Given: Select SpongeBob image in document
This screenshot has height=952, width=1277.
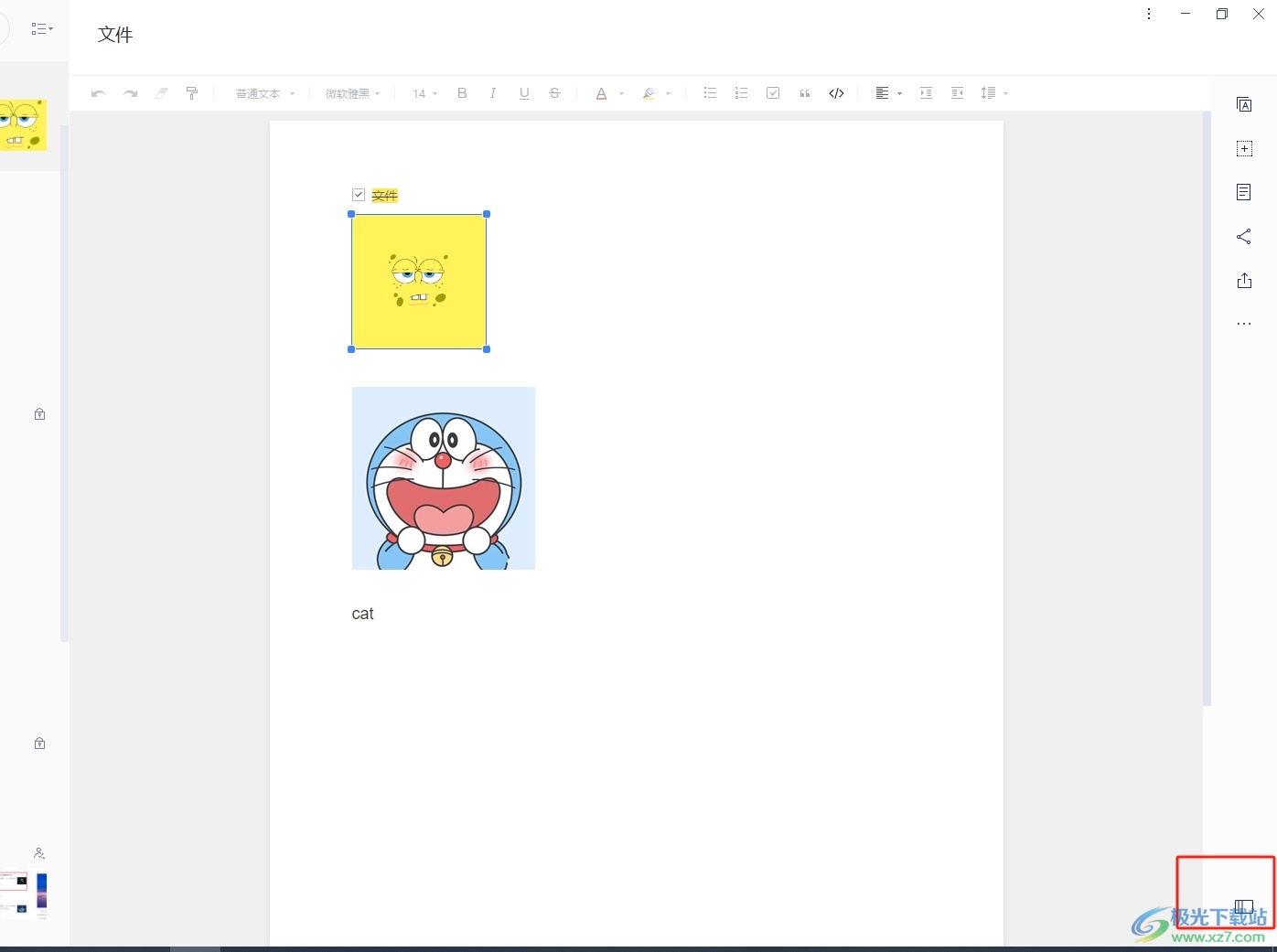Looking at the screenshot, I should click(419, 282).
